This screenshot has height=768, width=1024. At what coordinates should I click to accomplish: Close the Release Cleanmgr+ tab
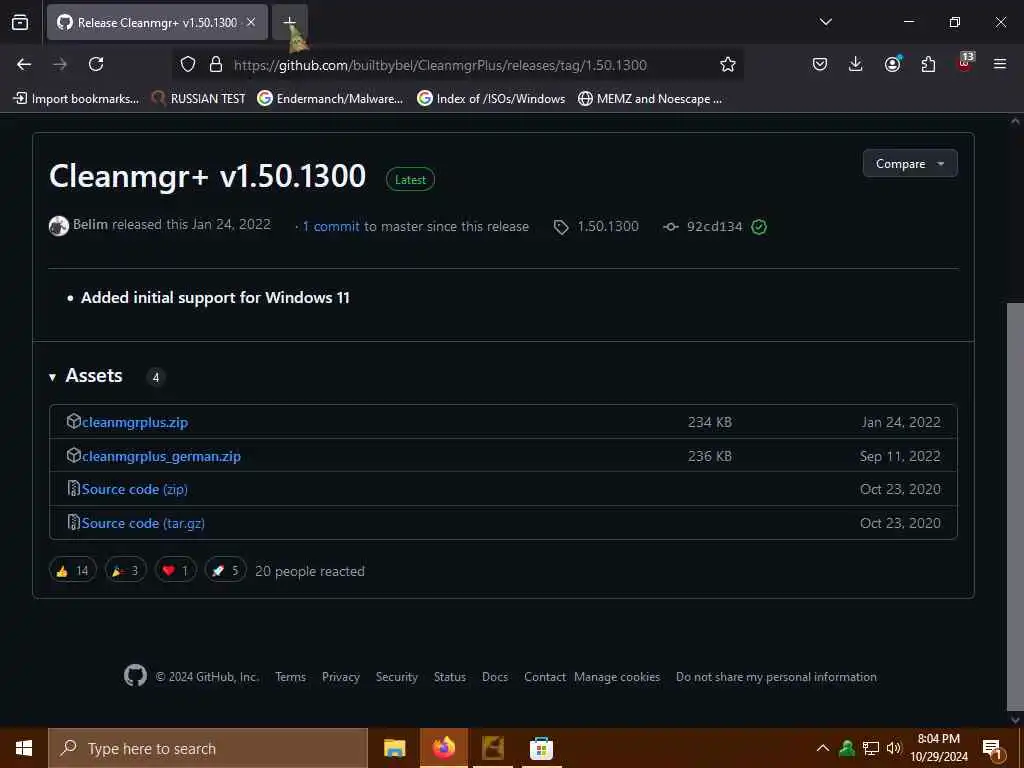pyautogui.click(x=251, y=22)
